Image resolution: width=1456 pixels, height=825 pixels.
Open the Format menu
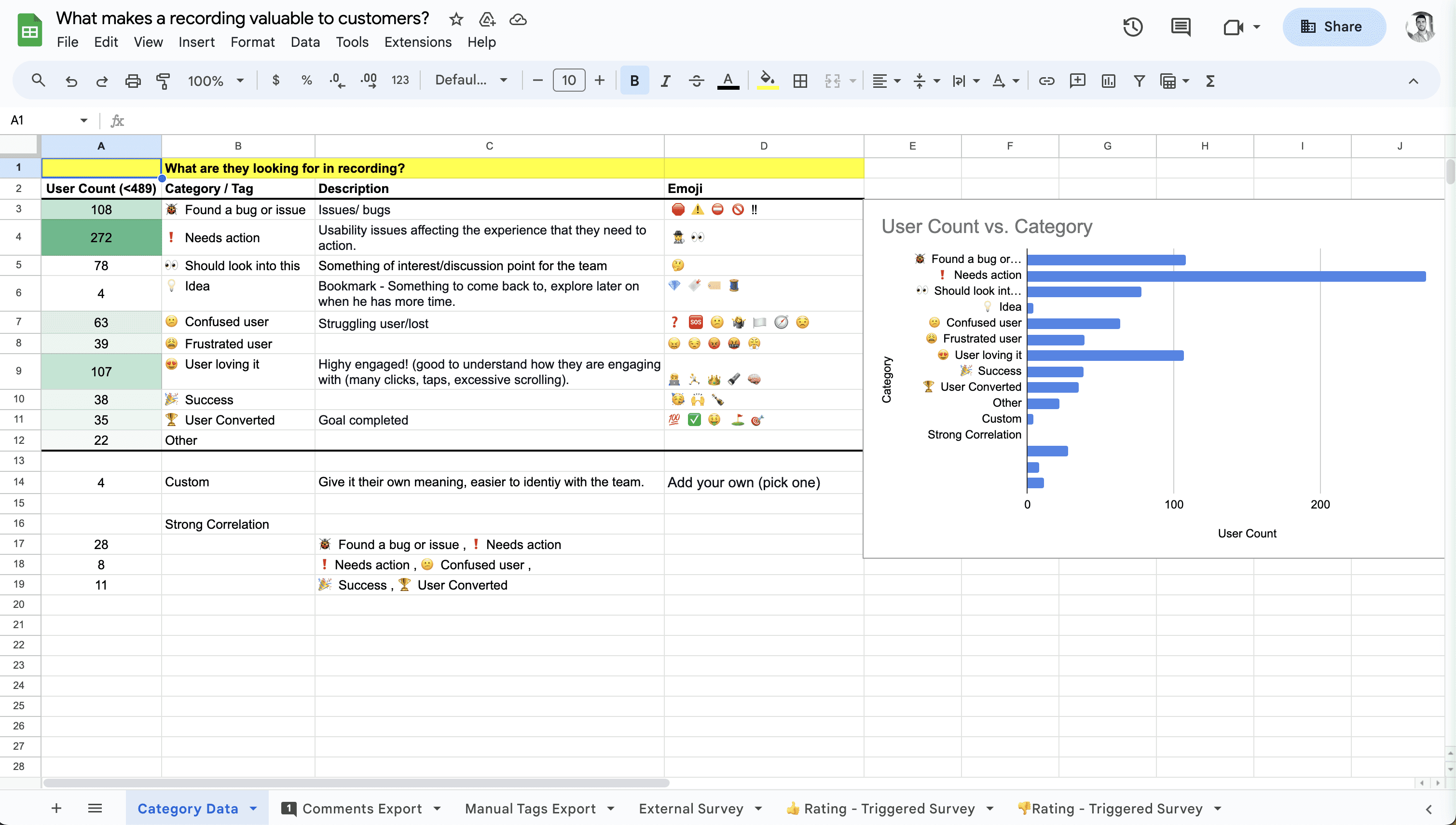click(252, 42)
